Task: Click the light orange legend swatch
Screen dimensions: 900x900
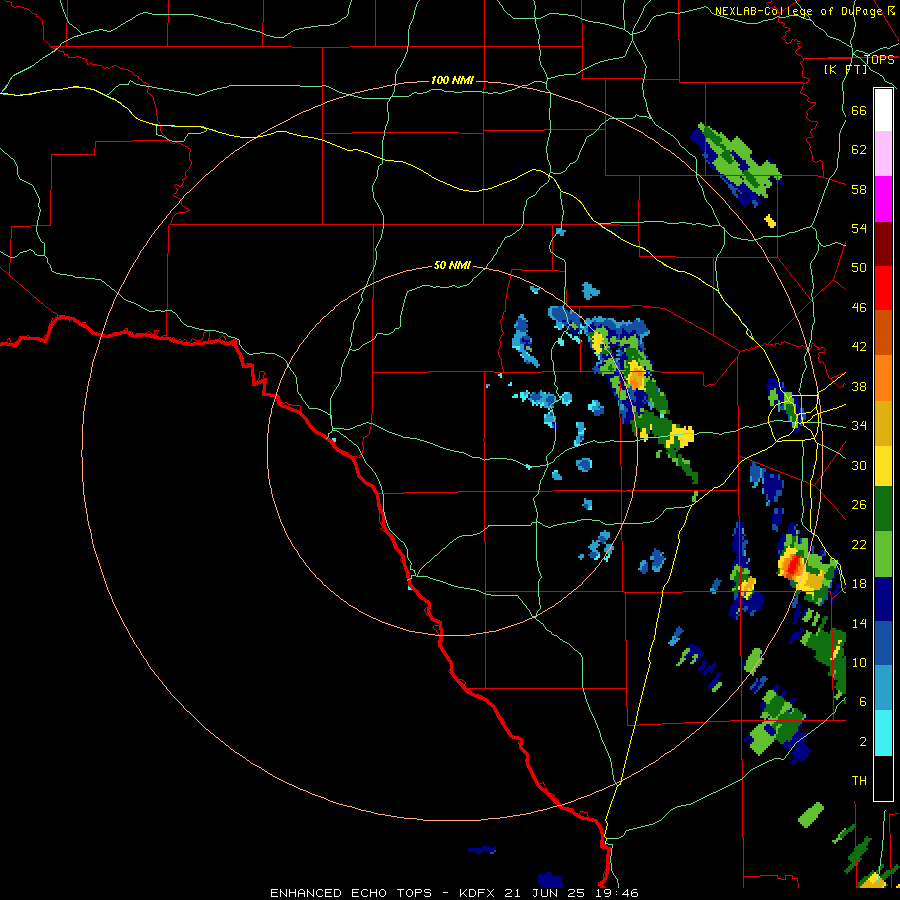Action: click(883, 378)
